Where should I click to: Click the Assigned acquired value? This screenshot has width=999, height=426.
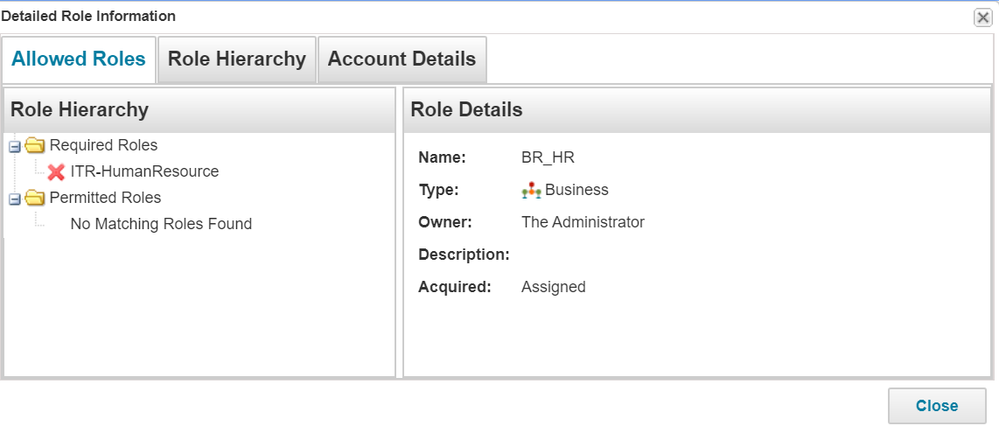[x=554, y=287]
